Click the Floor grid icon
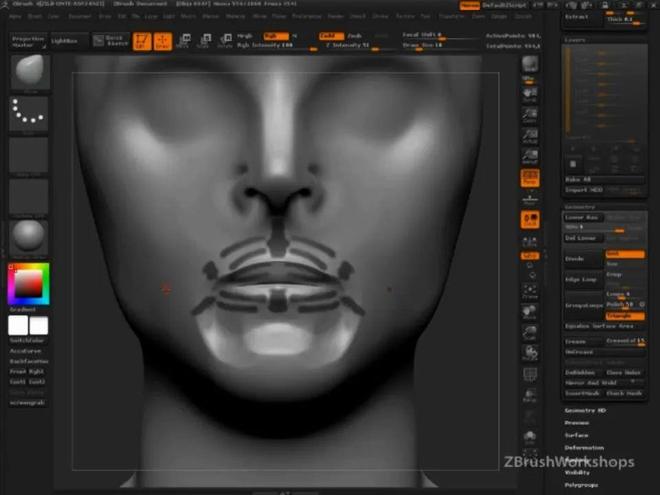The image size is (660, 495). [x=530, y=198]
